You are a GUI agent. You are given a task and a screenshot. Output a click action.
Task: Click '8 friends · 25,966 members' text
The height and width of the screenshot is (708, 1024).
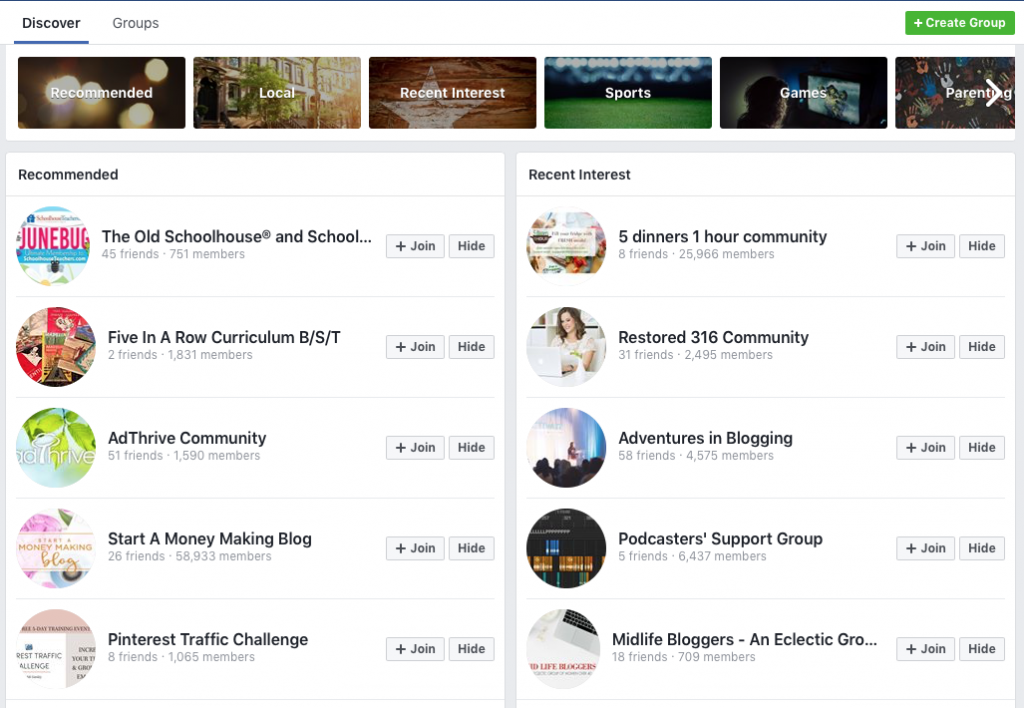coord(696,254)
